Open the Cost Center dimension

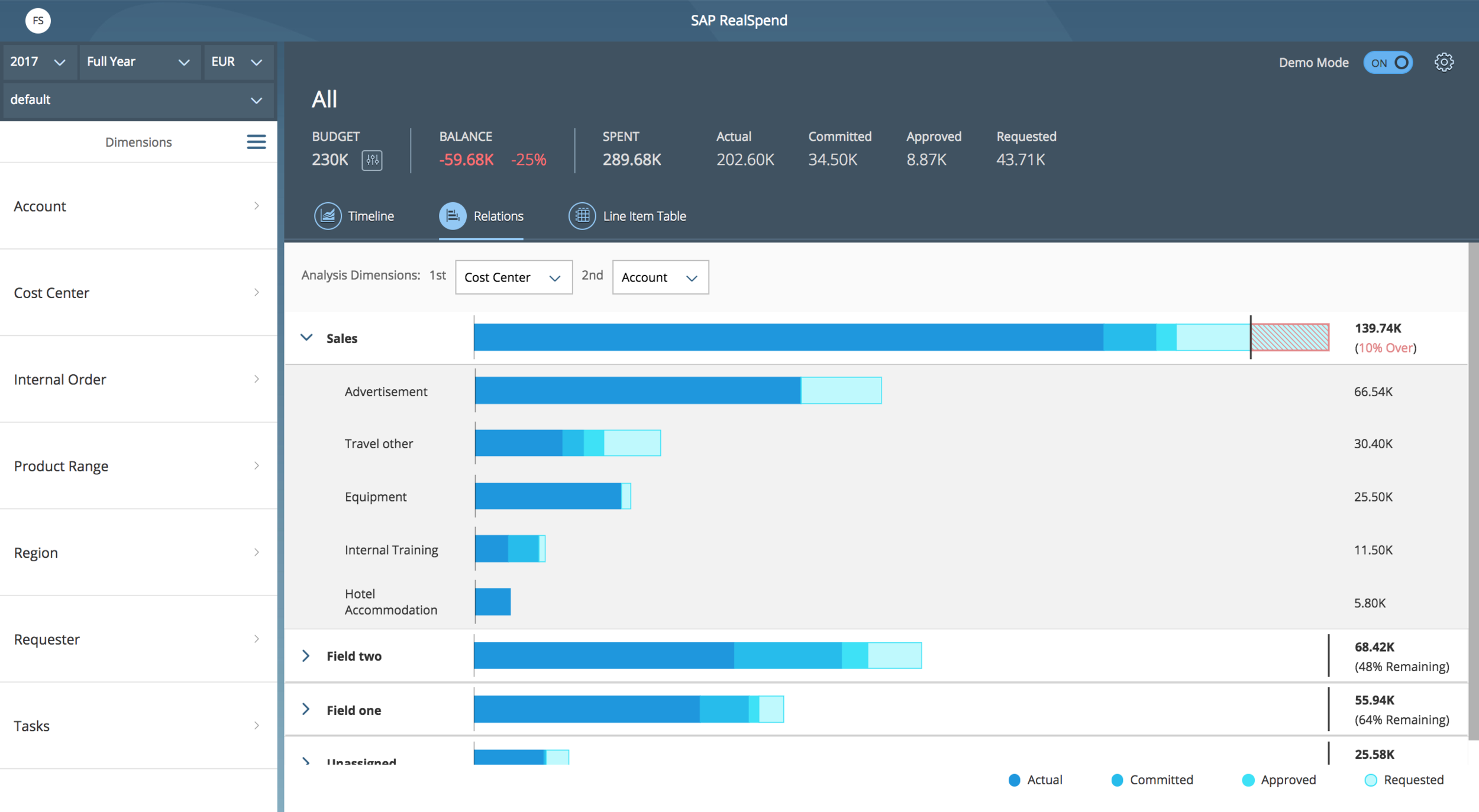coord(138,293)
